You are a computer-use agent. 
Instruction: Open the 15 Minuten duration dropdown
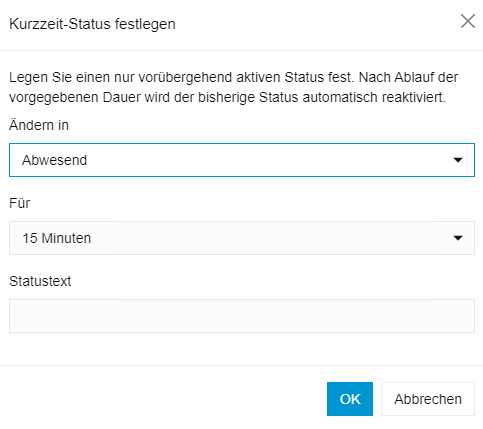tap(242, 238)
